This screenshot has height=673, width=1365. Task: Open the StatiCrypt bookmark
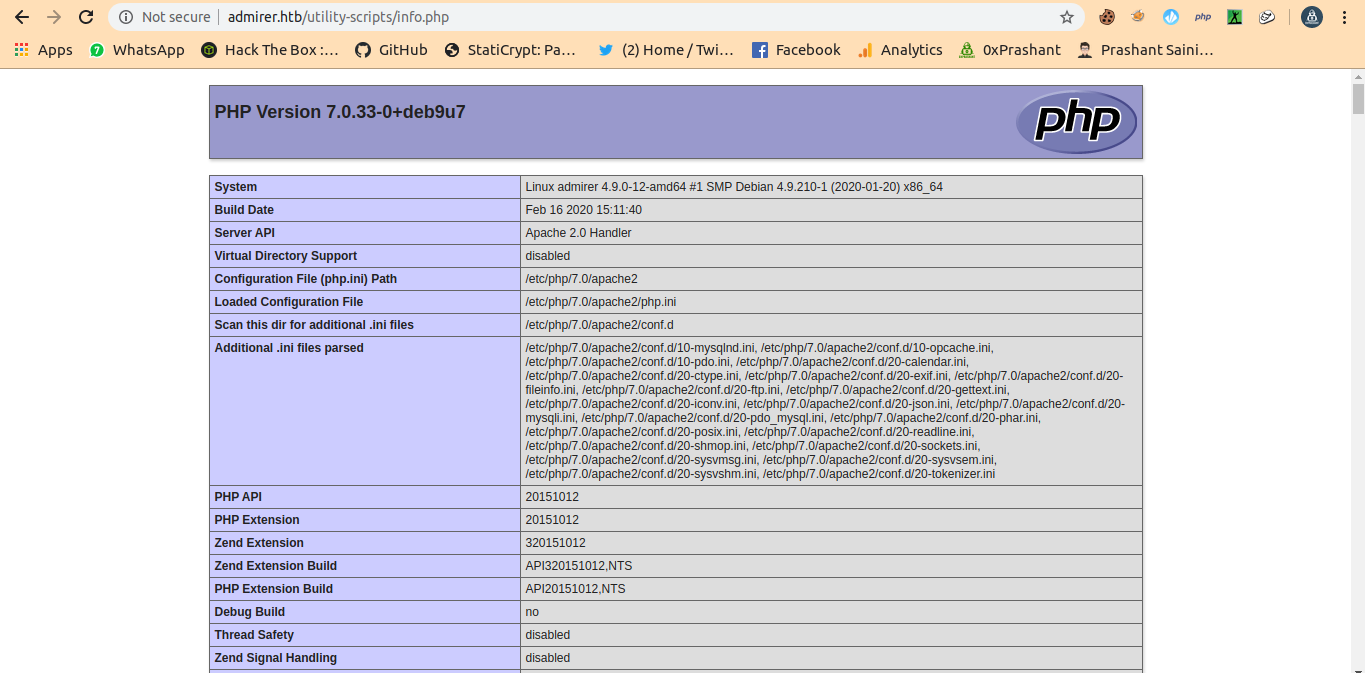click(x=510, y=50)
